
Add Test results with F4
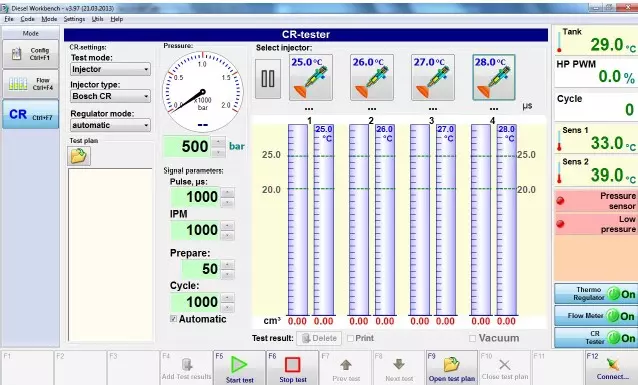pyautogui.click(x=186, y=368)
